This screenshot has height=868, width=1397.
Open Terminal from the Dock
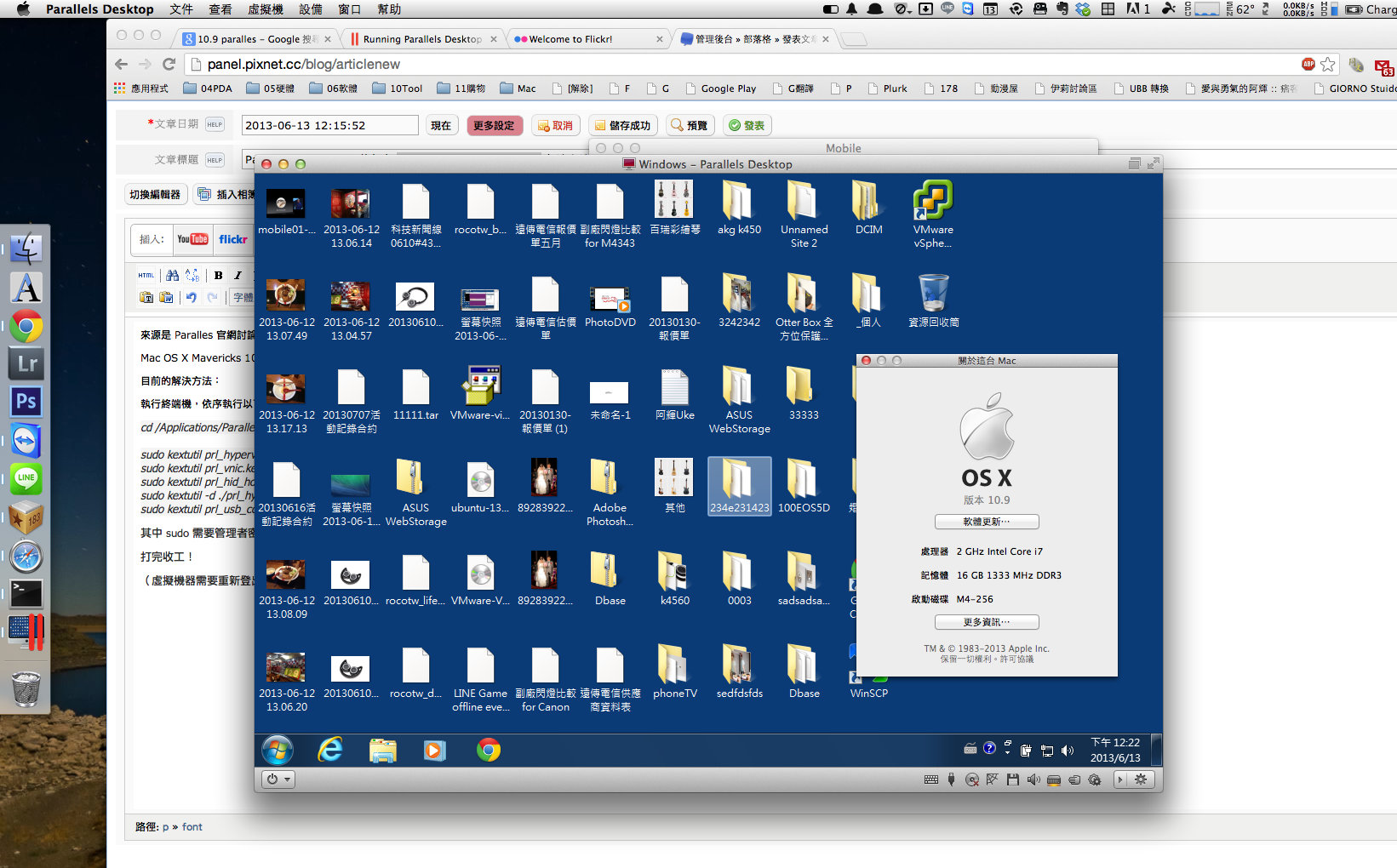[26, 594]
